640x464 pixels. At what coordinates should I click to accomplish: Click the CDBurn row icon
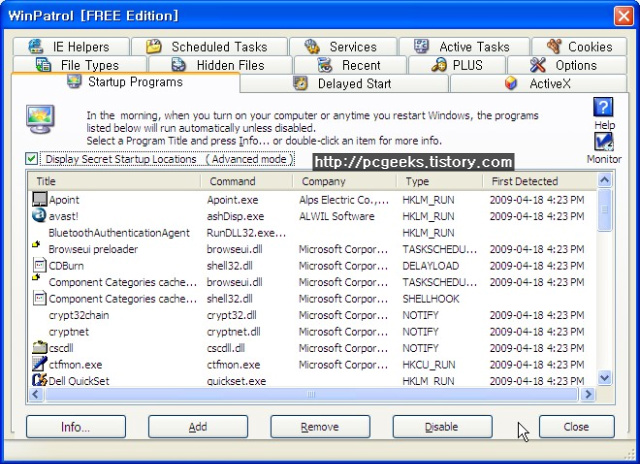point(40,265)
